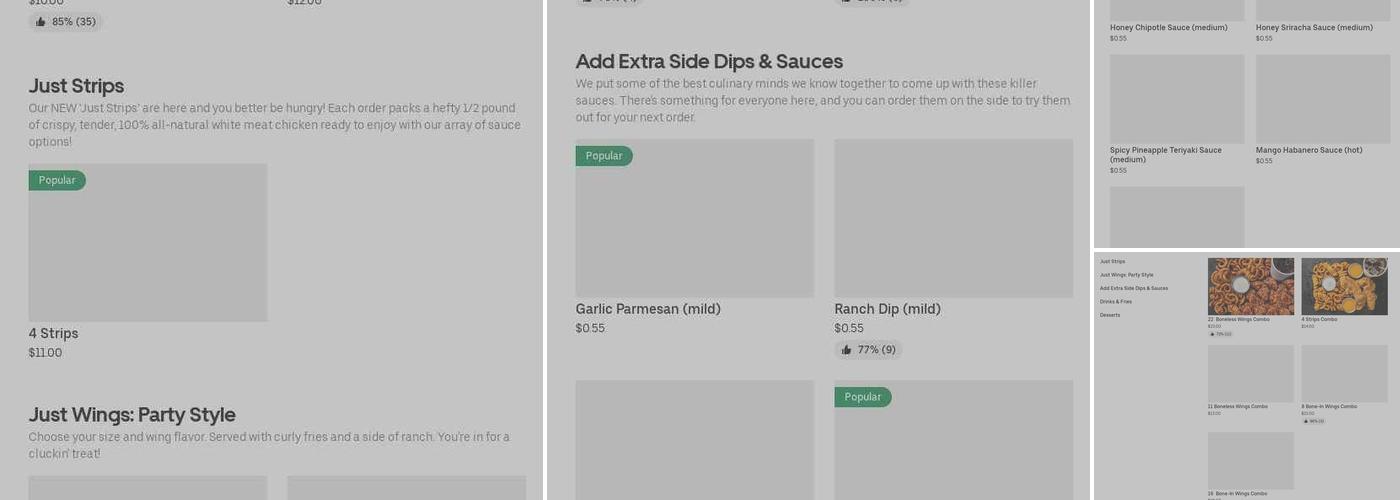This screenshot has height=500, width=1400.
Task: Select the 22 Boneless Wings Combo photo
Action: click(x=1250, y=286)
